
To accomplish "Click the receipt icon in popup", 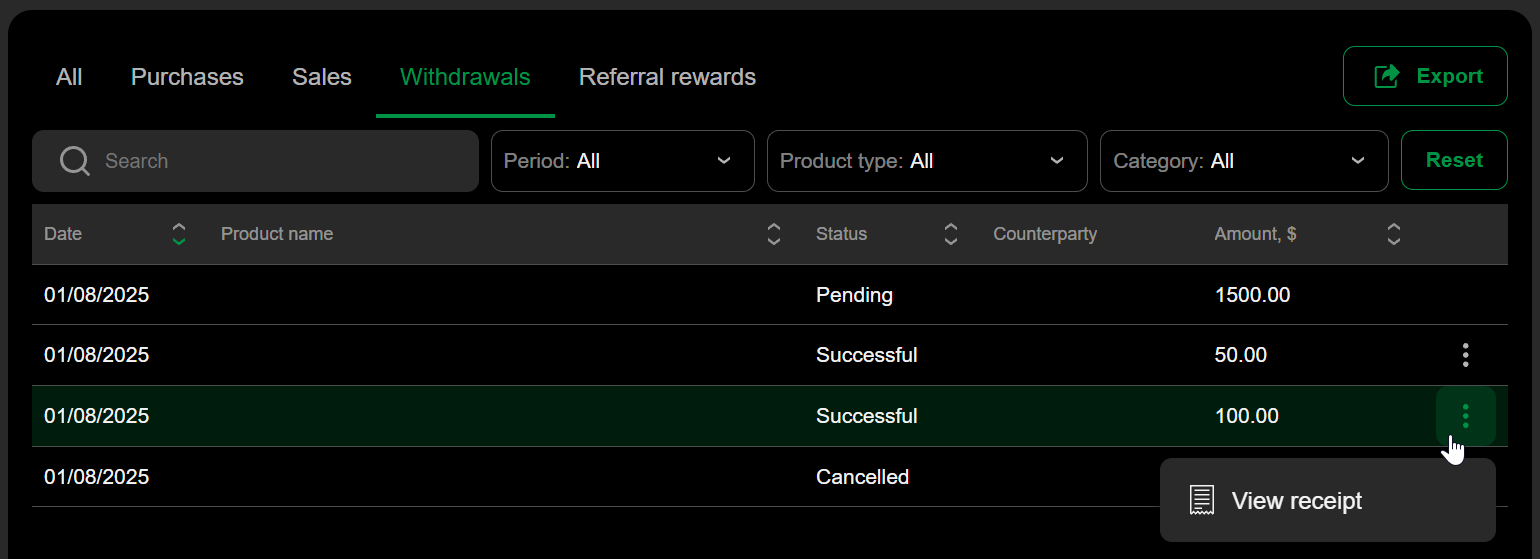I will coord(1202,500).
